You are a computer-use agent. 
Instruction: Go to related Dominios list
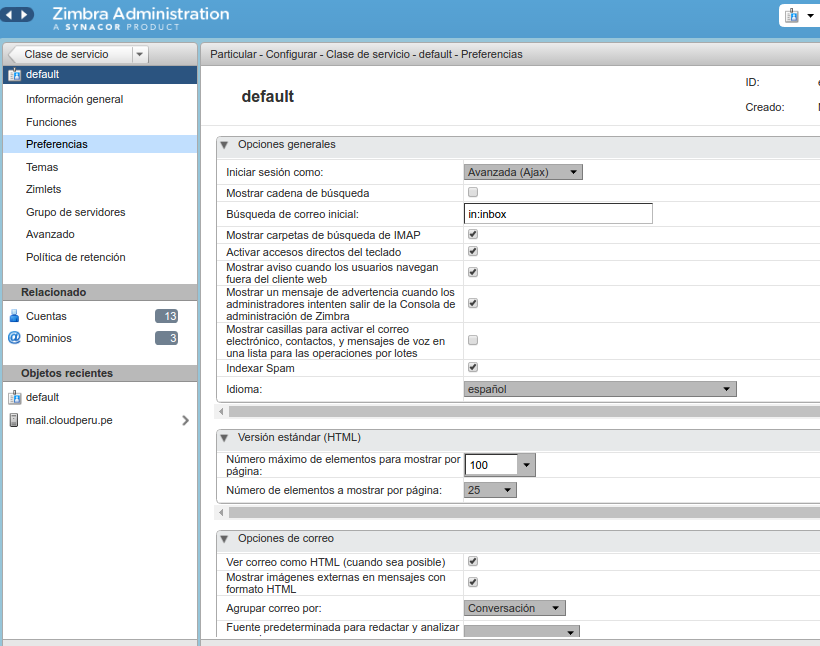coord(49,338)
